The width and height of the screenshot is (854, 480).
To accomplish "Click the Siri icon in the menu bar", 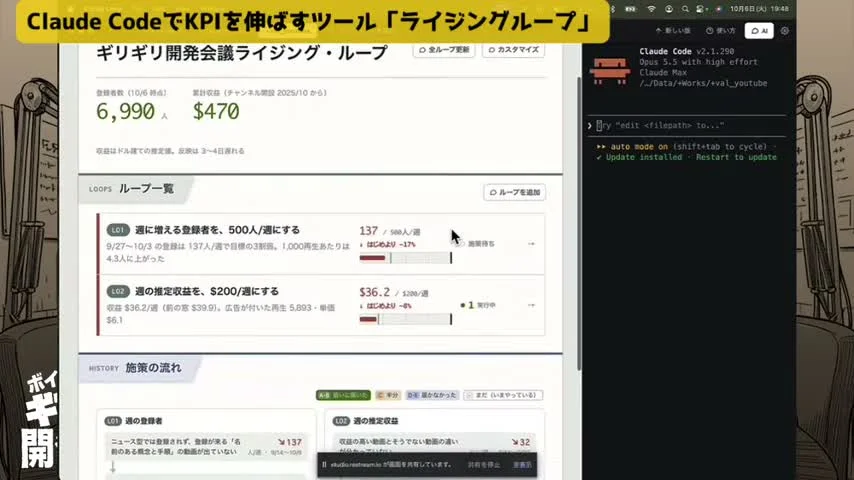I will [x=719, y=9].
